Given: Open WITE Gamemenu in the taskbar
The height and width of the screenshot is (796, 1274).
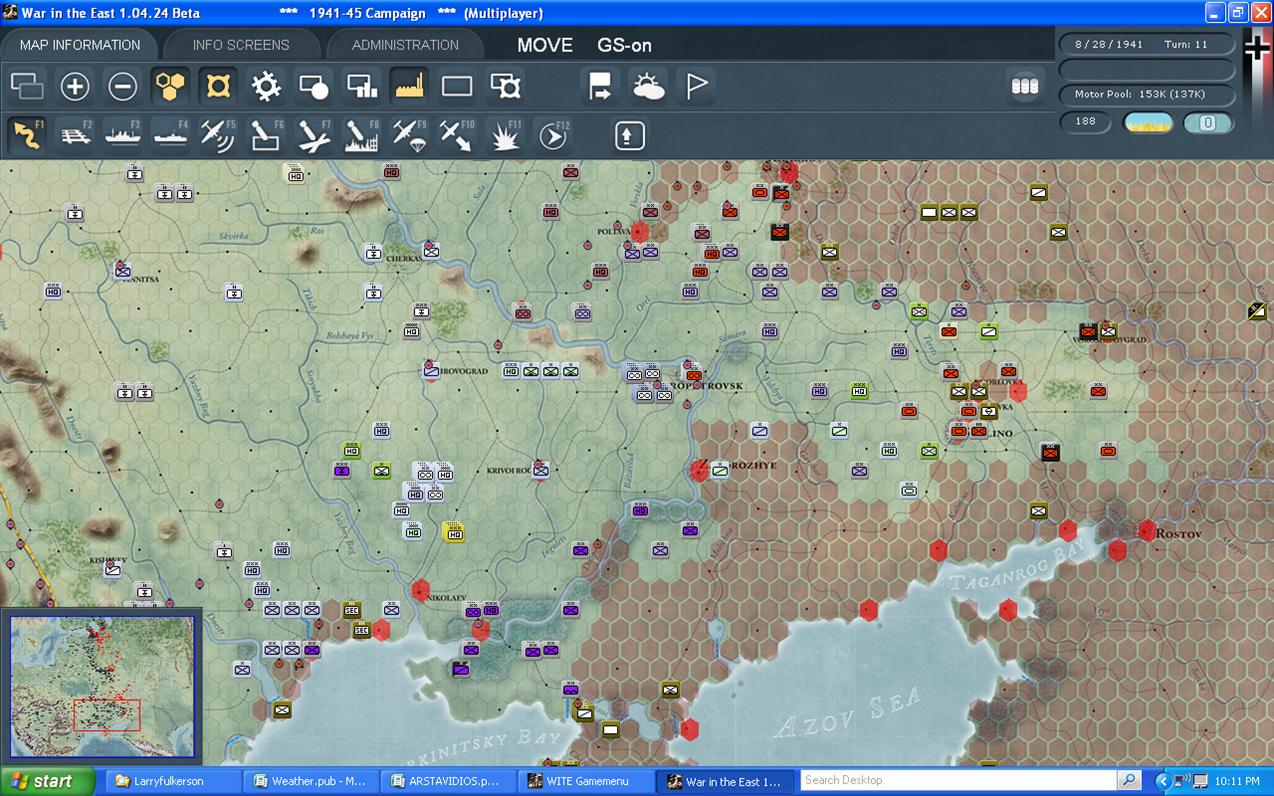Looking at the screenshot, I should (x=587, y=781).
